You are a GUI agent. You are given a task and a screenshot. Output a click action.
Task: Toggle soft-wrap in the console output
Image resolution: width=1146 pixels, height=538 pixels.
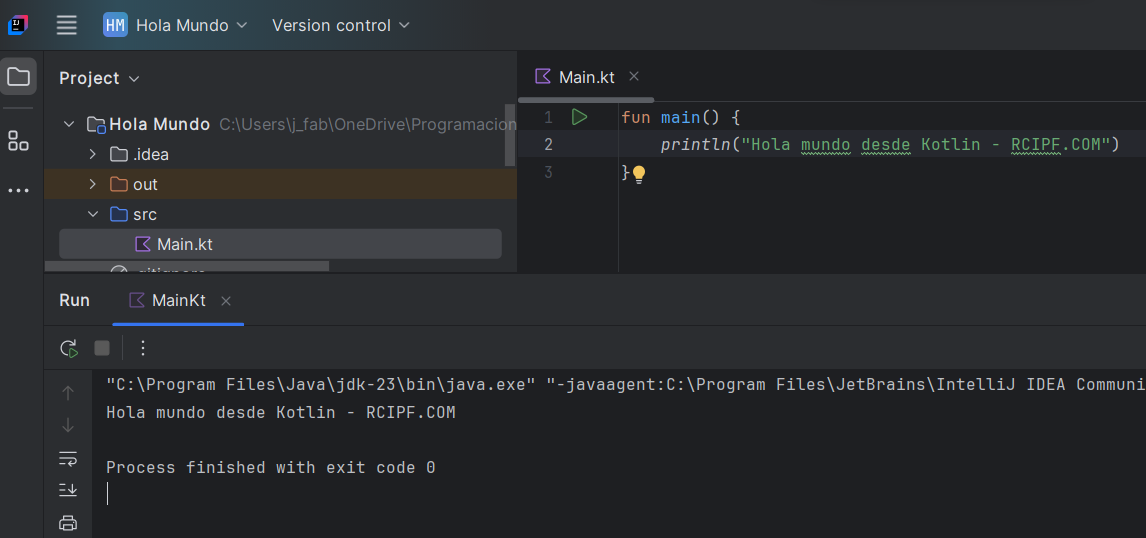68,458
